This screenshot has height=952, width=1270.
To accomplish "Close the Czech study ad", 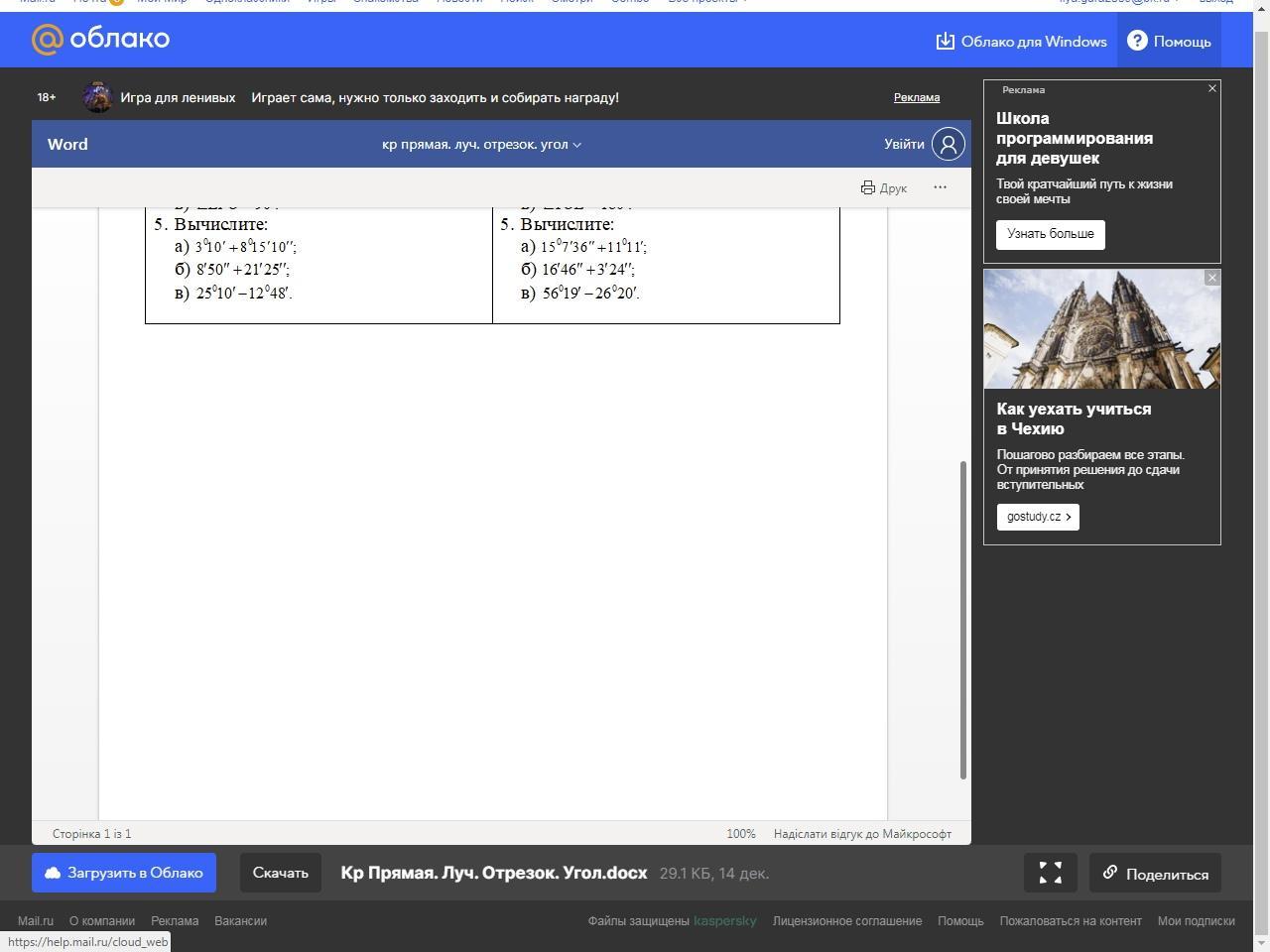I will 1211,278.
